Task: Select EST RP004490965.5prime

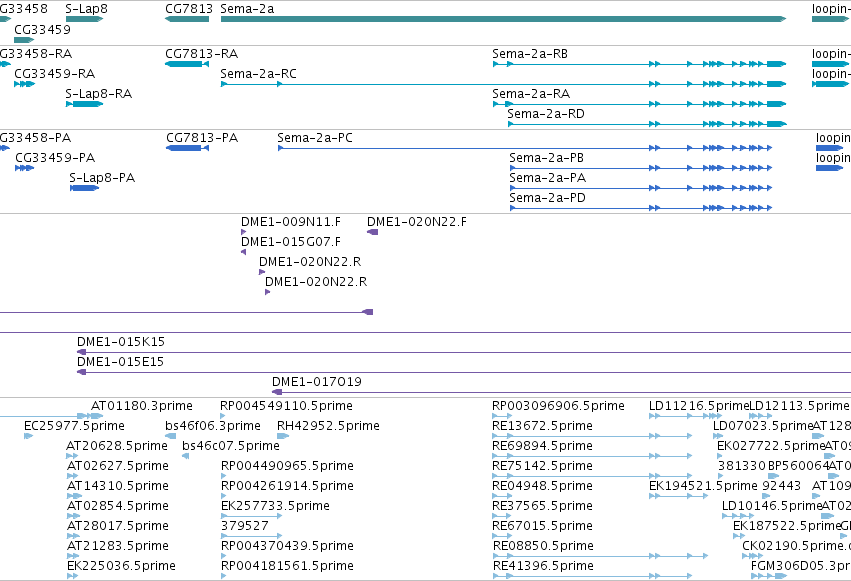Action: (224, 476)
